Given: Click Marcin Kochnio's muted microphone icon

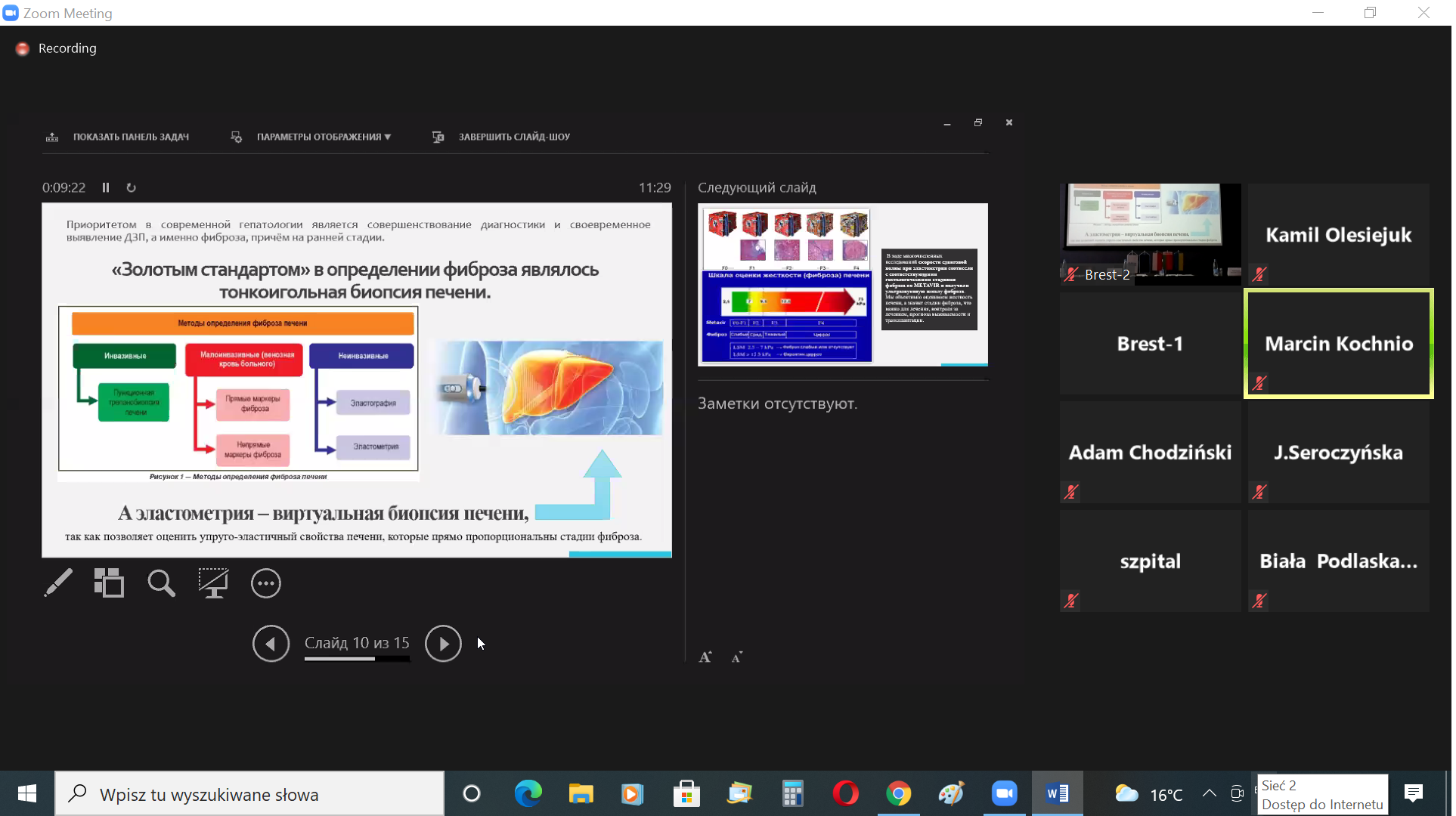Looking at the screenshot, I should pyautogui.click(x=1259, y=383).
